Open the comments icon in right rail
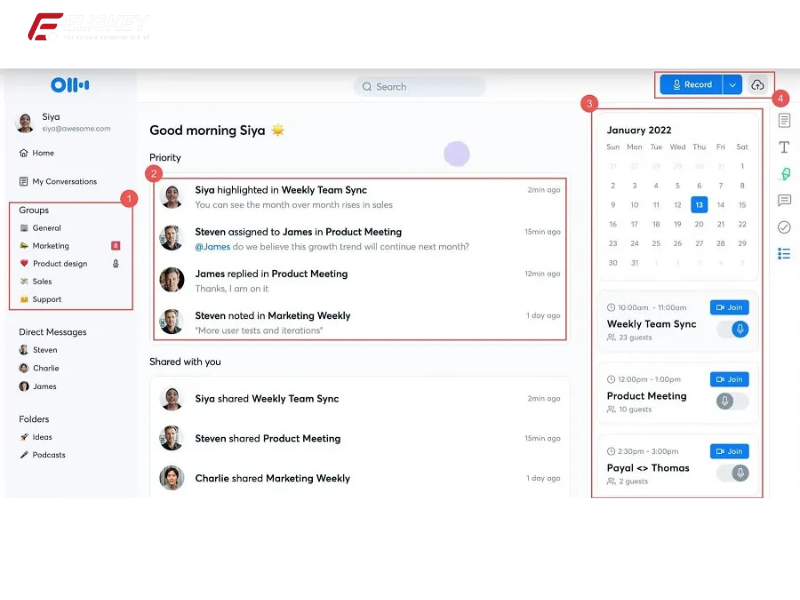The width and height of the screenshot is (800, 600). point(784,200)
